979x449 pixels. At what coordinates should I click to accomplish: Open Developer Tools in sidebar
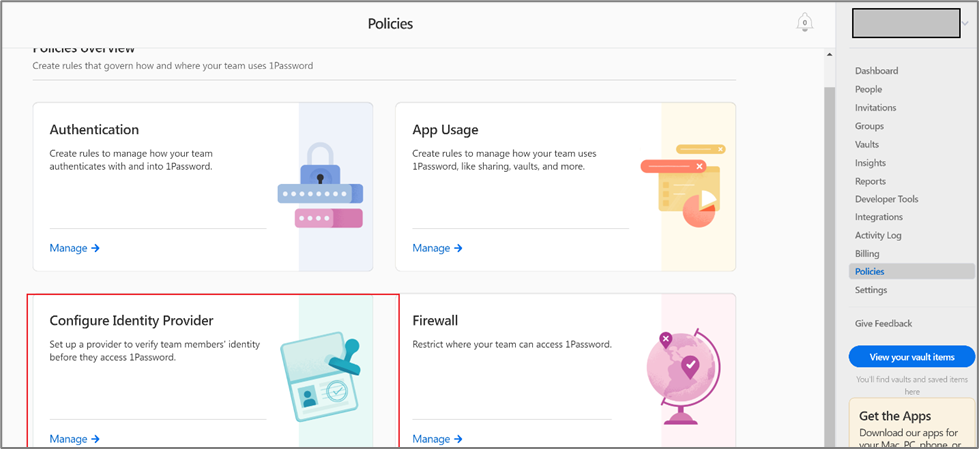886,199
